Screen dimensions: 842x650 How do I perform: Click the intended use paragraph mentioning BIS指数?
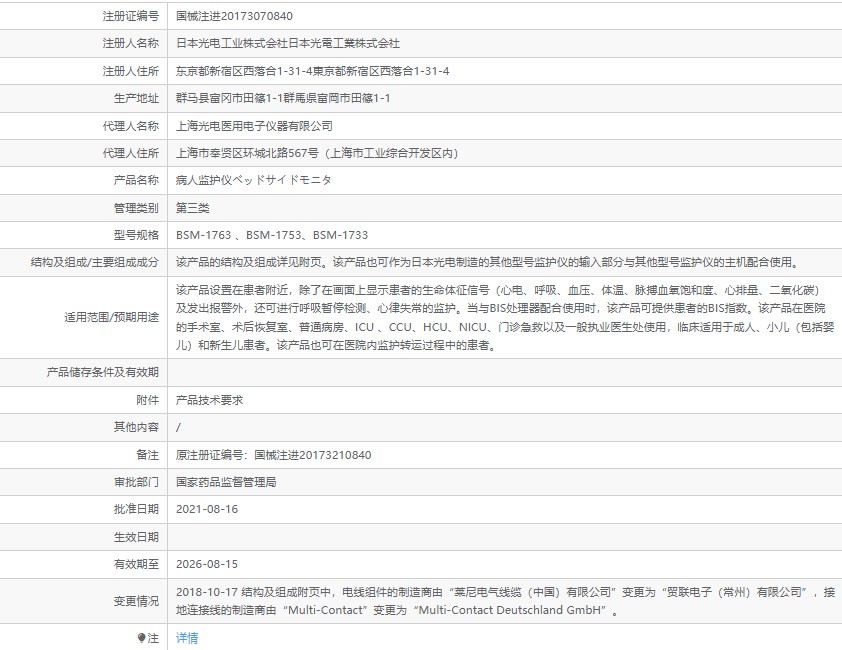(505, 317)
